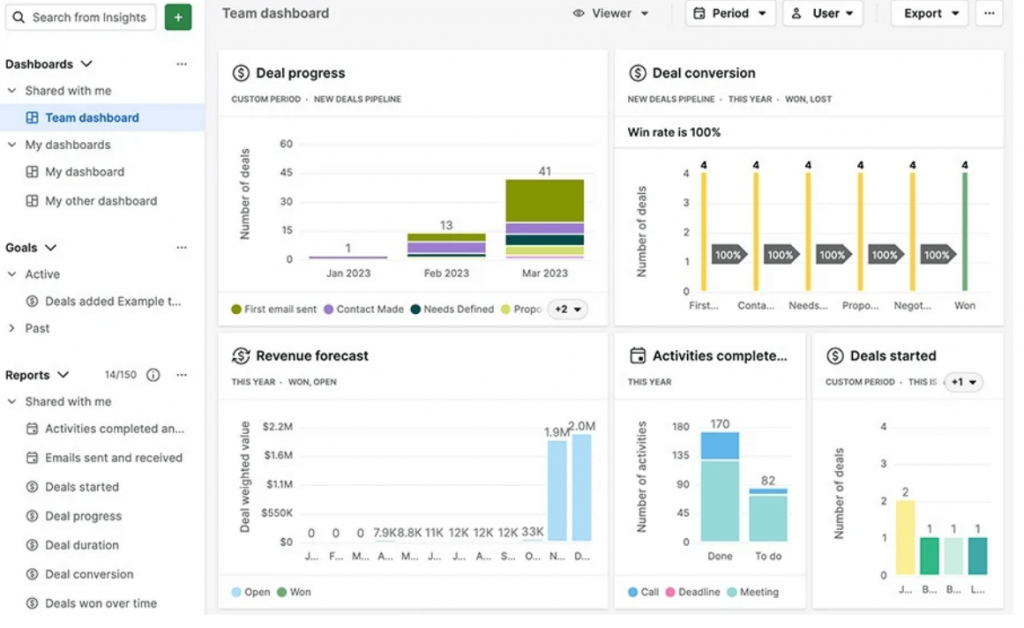Open My dashboard
This screenshot has width=1024, height=628.
pos(84,172)
